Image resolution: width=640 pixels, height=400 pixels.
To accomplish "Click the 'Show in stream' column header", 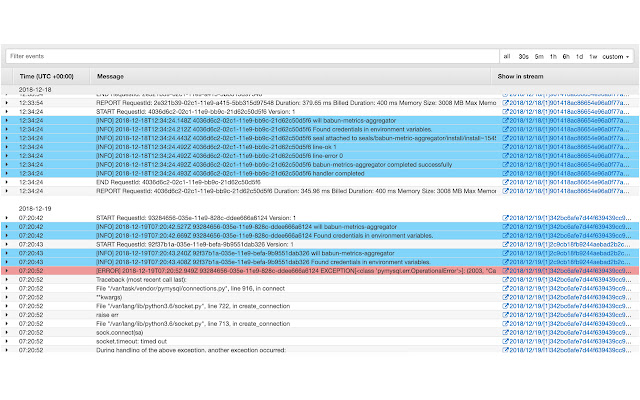I will (x=520, y=76).
